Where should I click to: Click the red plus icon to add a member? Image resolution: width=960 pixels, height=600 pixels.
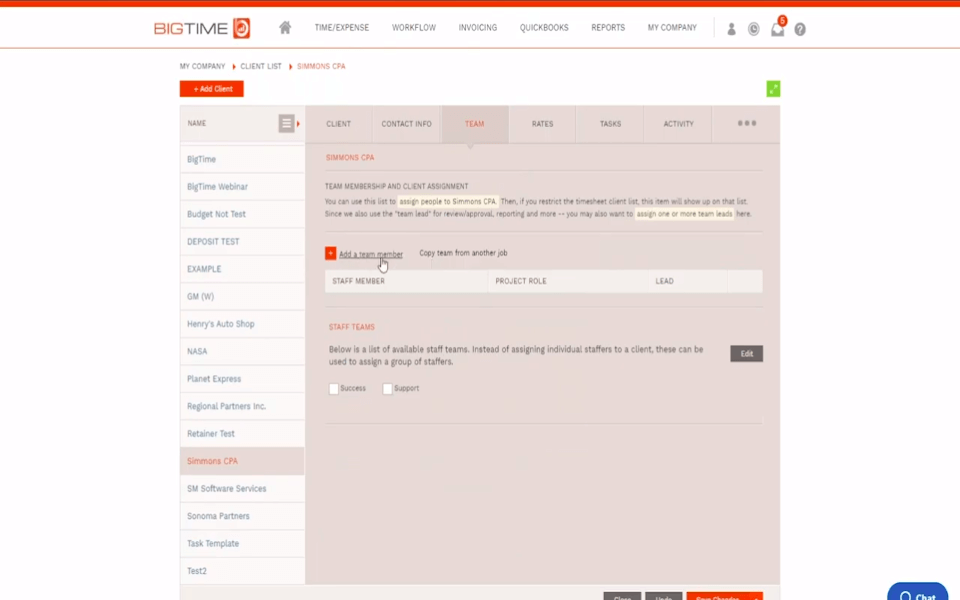[x=331, y=253]
